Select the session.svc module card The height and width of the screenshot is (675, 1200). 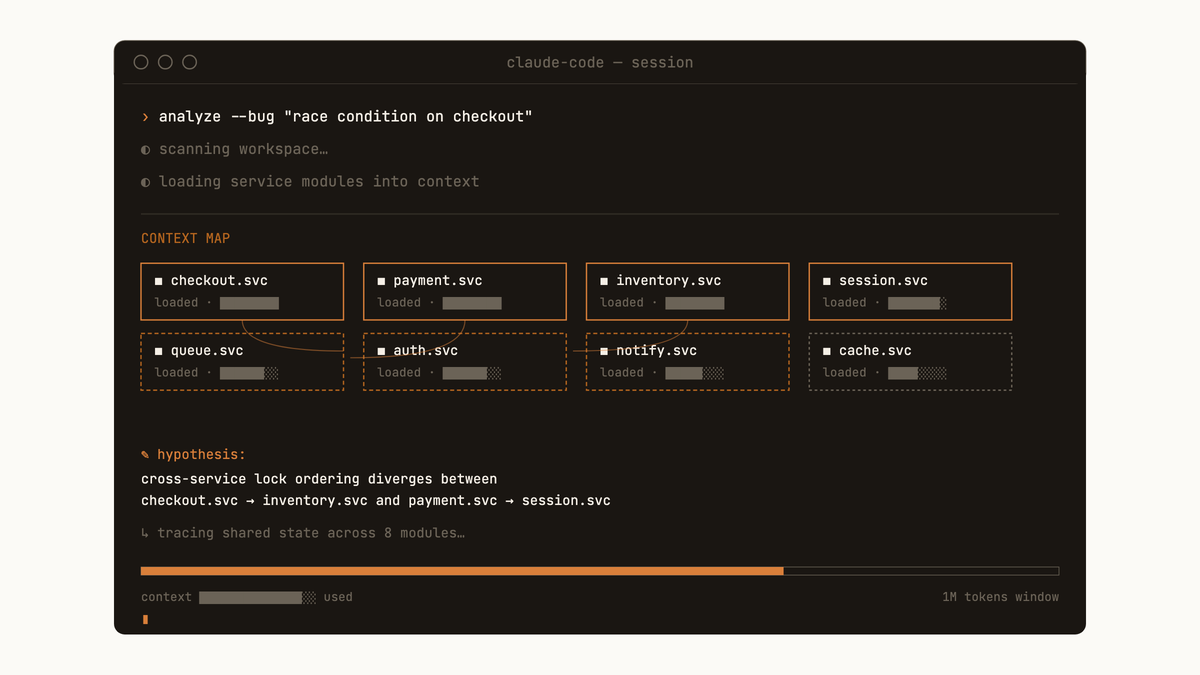910,291
